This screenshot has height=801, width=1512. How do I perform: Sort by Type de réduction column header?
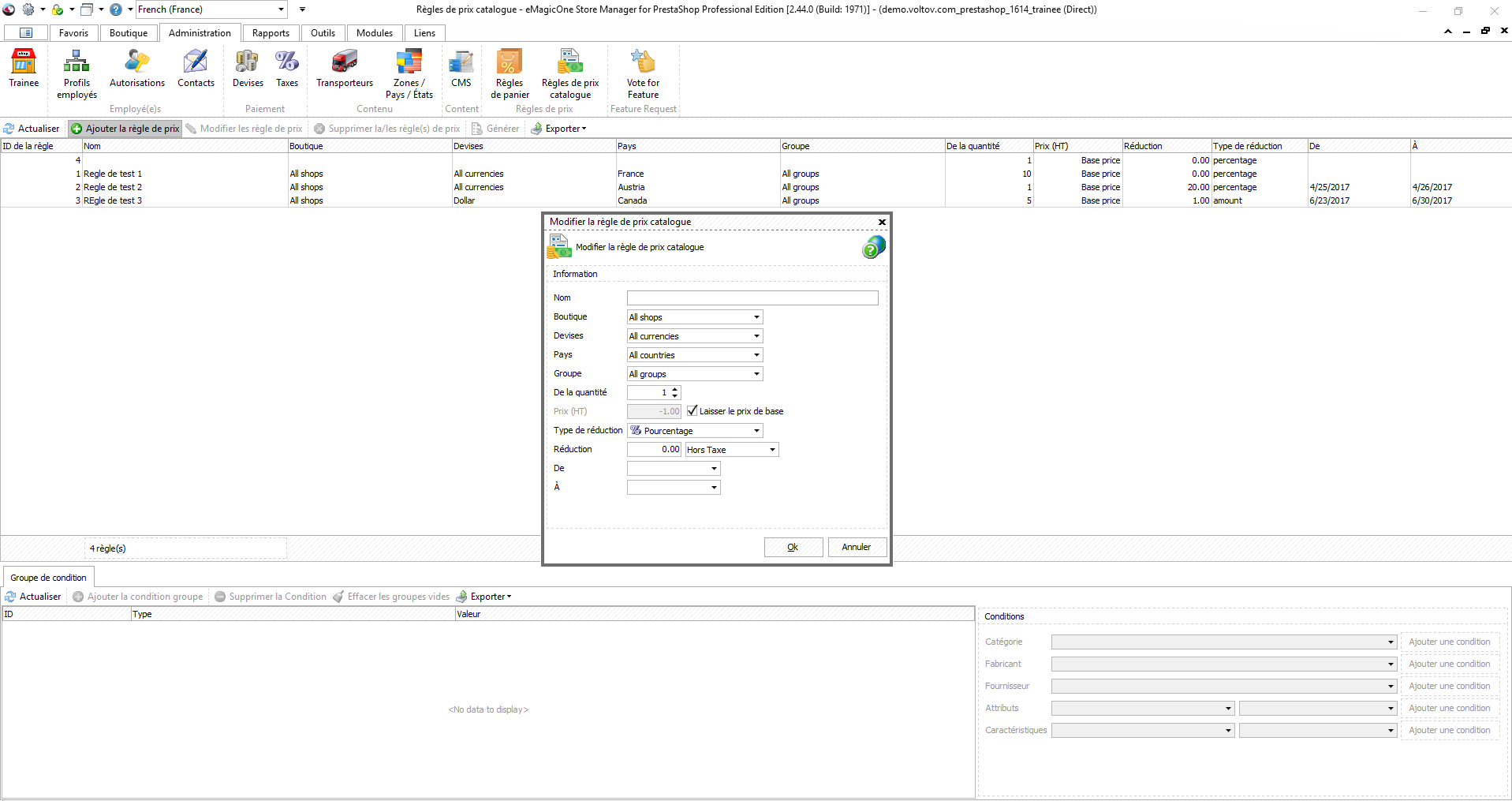1259,146
